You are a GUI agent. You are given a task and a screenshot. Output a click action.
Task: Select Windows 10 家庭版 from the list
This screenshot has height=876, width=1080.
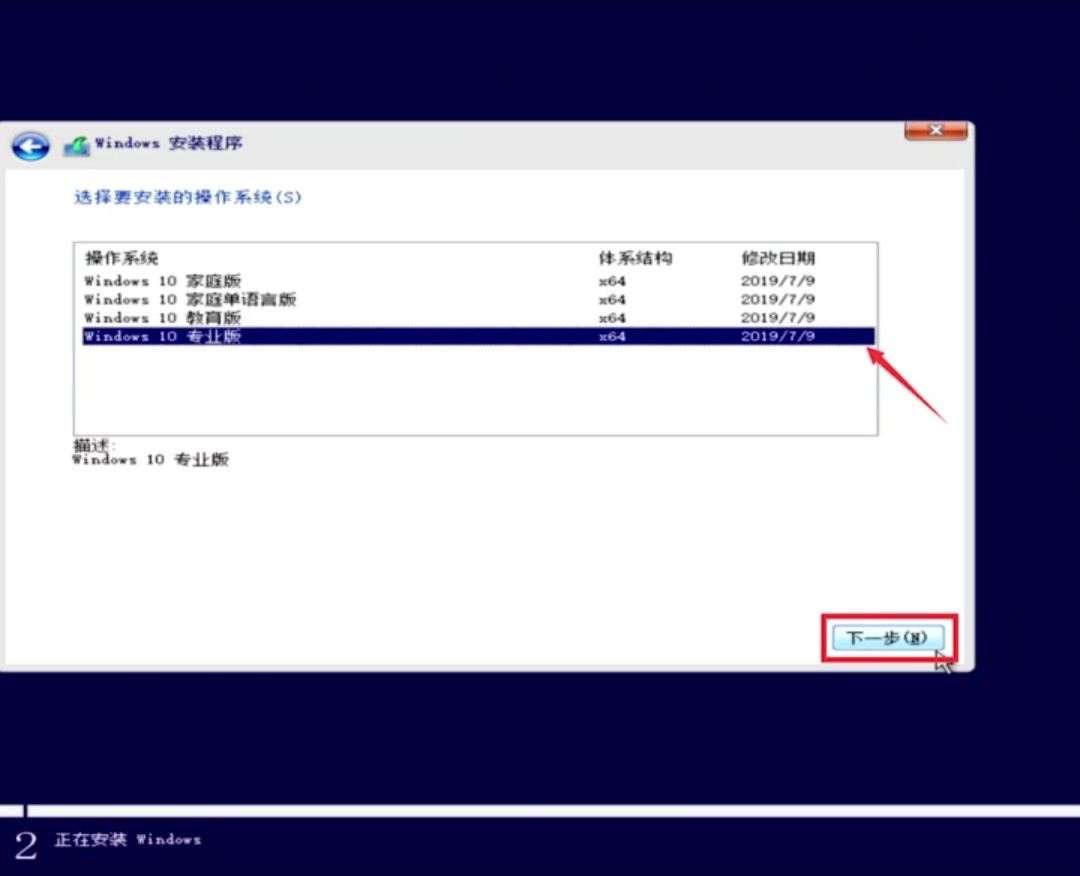click(x=479, y=281)
